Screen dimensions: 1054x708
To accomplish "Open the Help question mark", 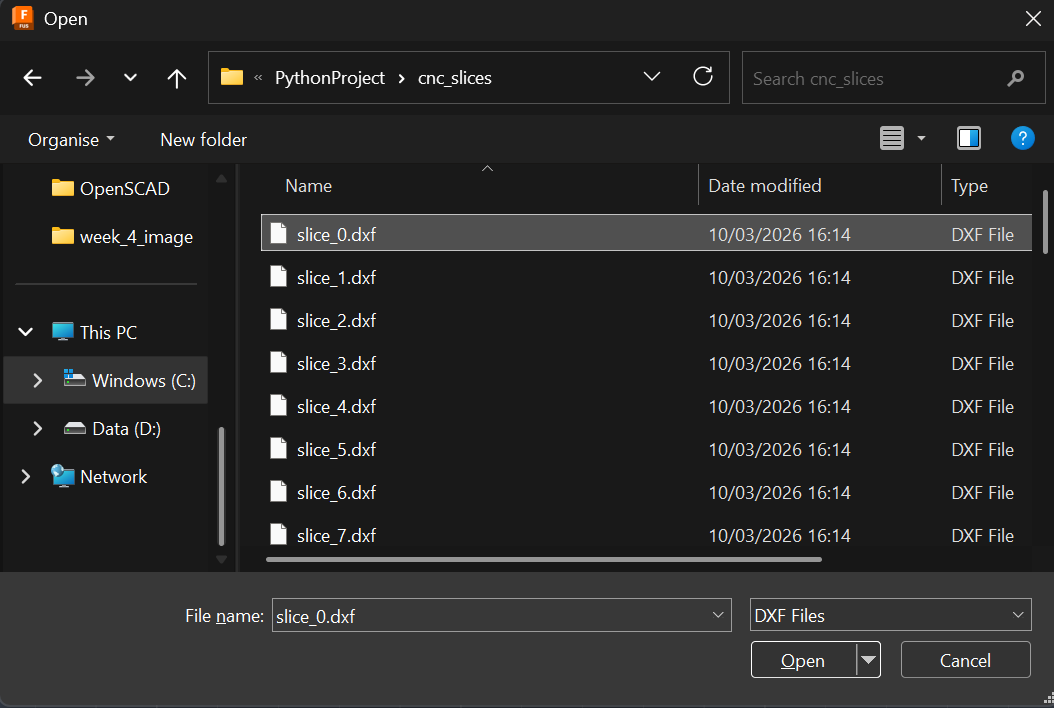I will 1023,138.
